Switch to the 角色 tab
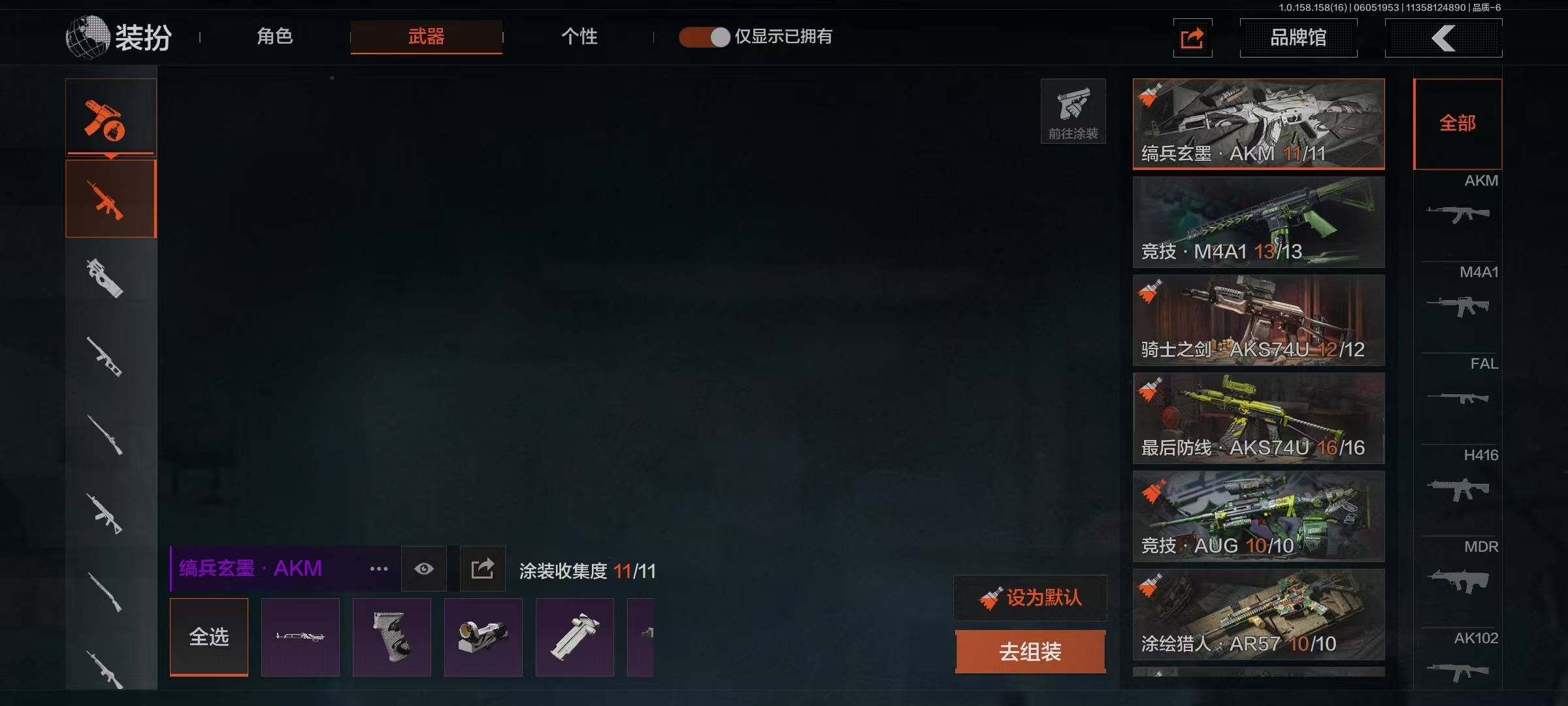Screen dimensions: 1568x706 [275, 37]
